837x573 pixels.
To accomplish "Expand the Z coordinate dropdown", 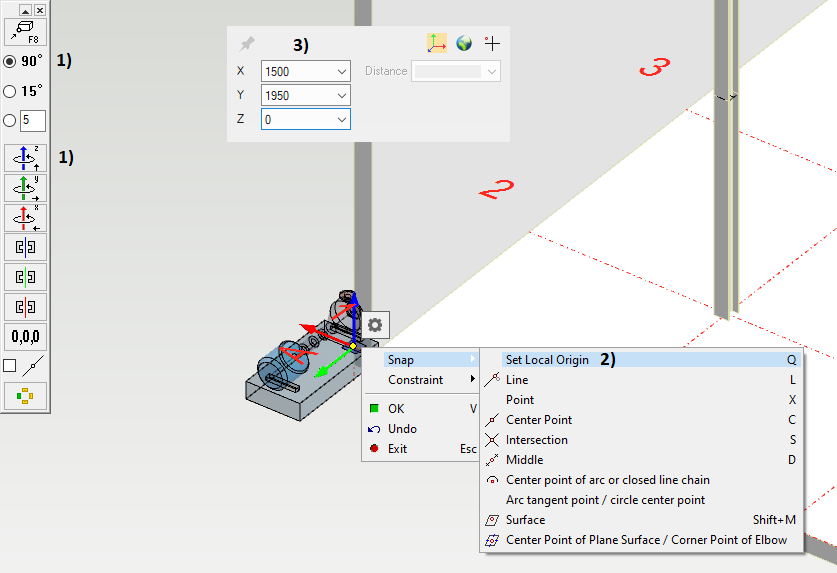I will coord(342,119).
